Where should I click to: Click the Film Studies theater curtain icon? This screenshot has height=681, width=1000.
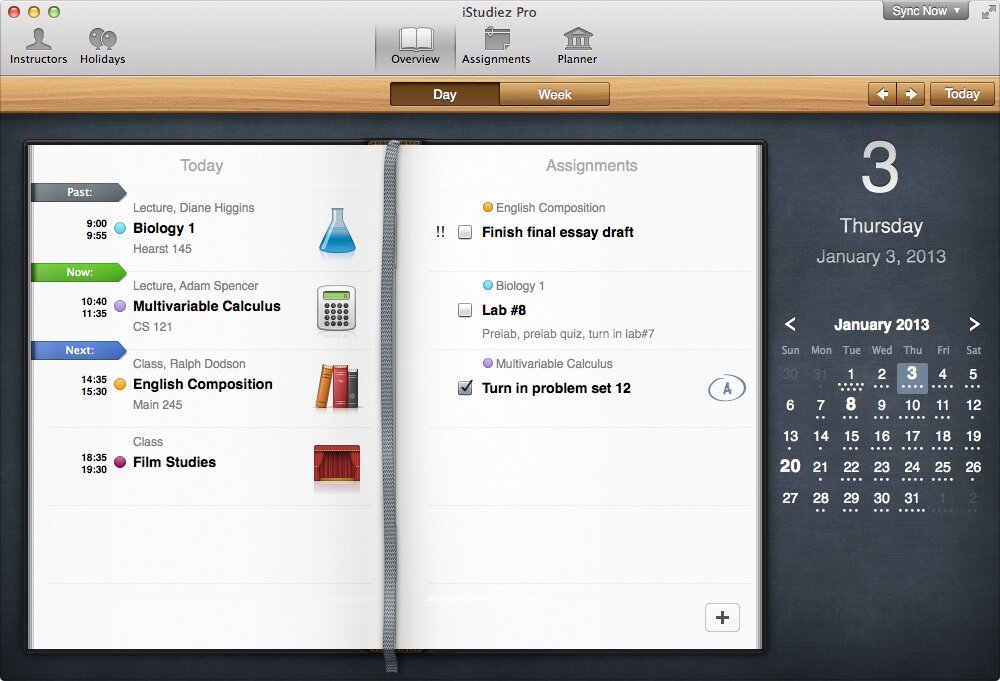point(337,463)
